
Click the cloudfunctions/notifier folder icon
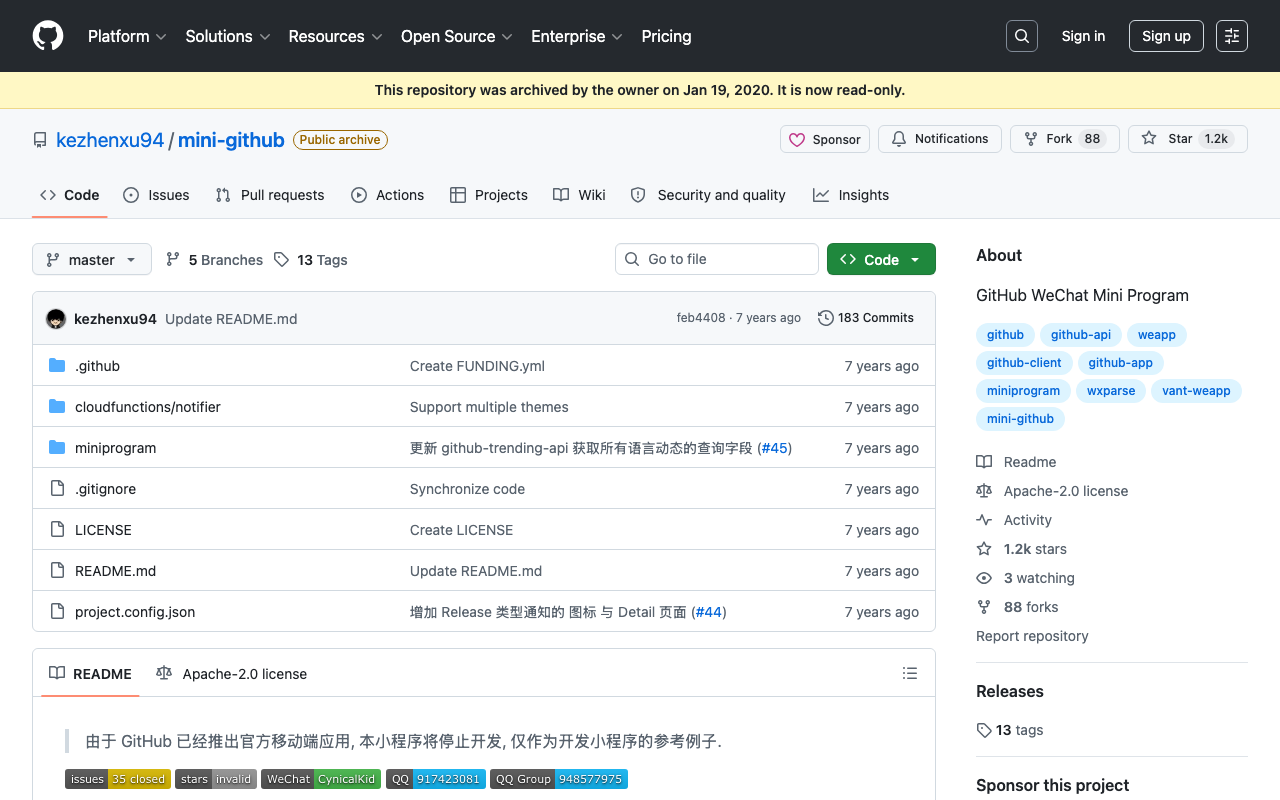[57, 407]
